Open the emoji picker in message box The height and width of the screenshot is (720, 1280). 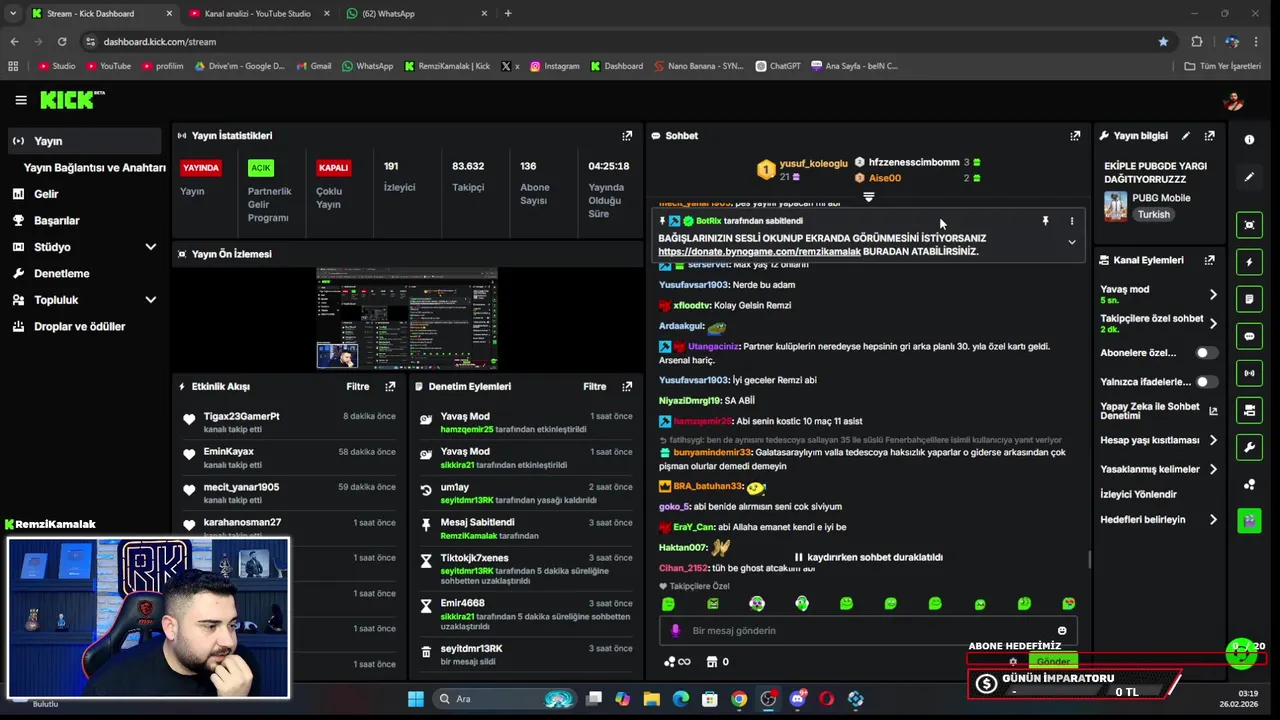(1062, 631)
